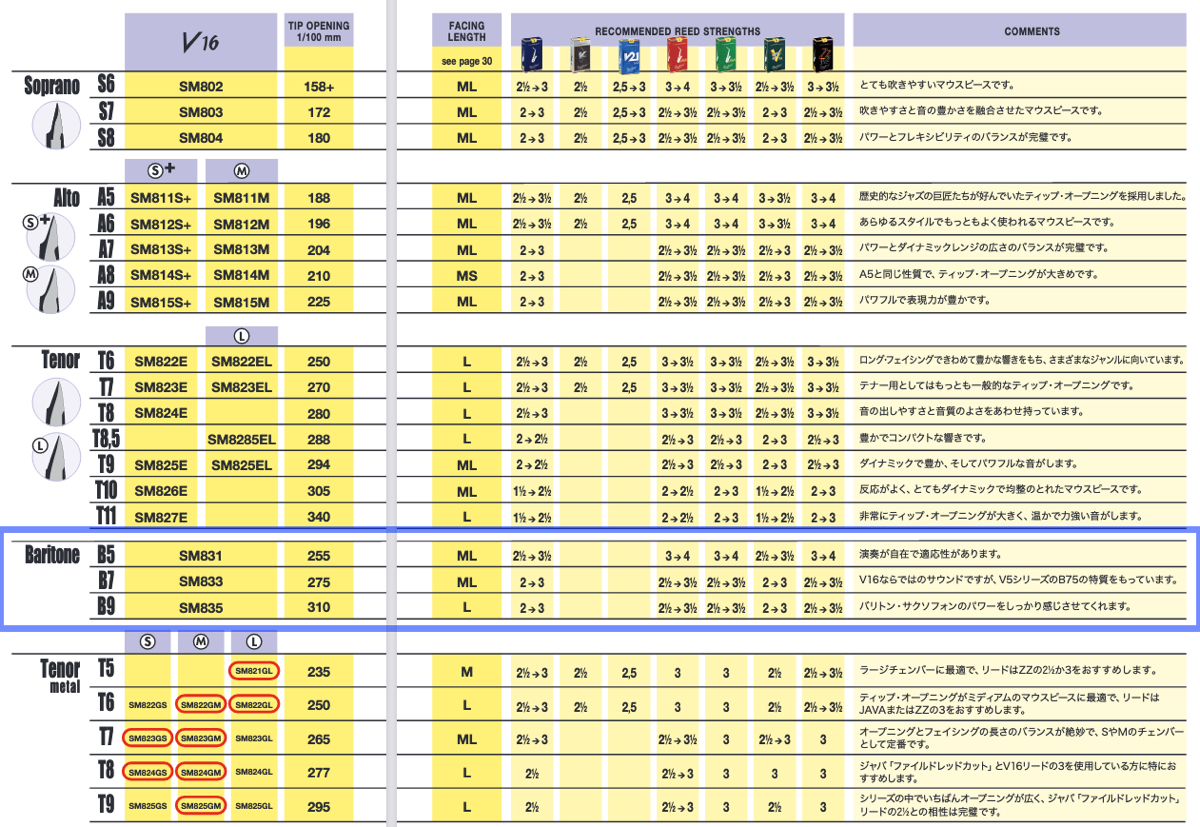Select the S+ column header above Alto models
The height and width of the screenshot is (827, 1200).
click(163, 169)
